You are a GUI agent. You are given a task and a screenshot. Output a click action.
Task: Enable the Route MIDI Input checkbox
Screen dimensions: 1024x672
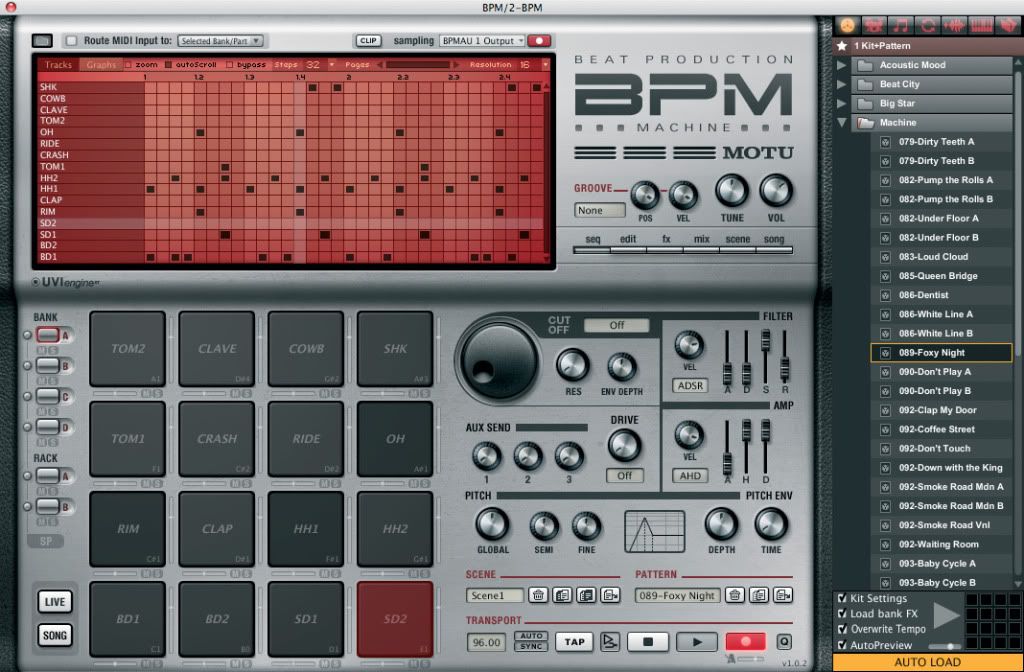point(71,40)
